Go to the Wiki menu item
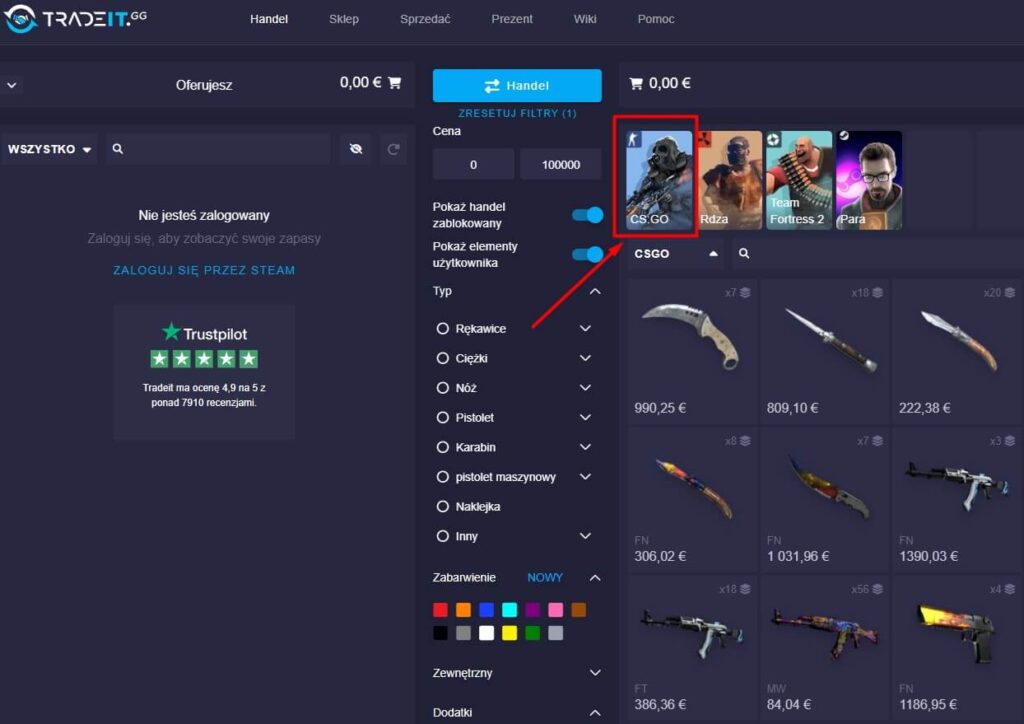 point(585,19)
